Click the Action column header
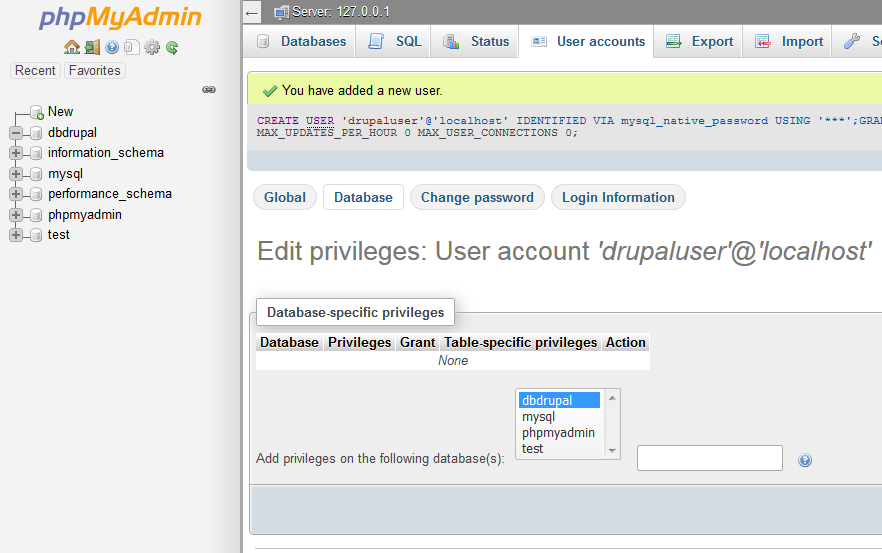882x553 pixels. [626, 343]
